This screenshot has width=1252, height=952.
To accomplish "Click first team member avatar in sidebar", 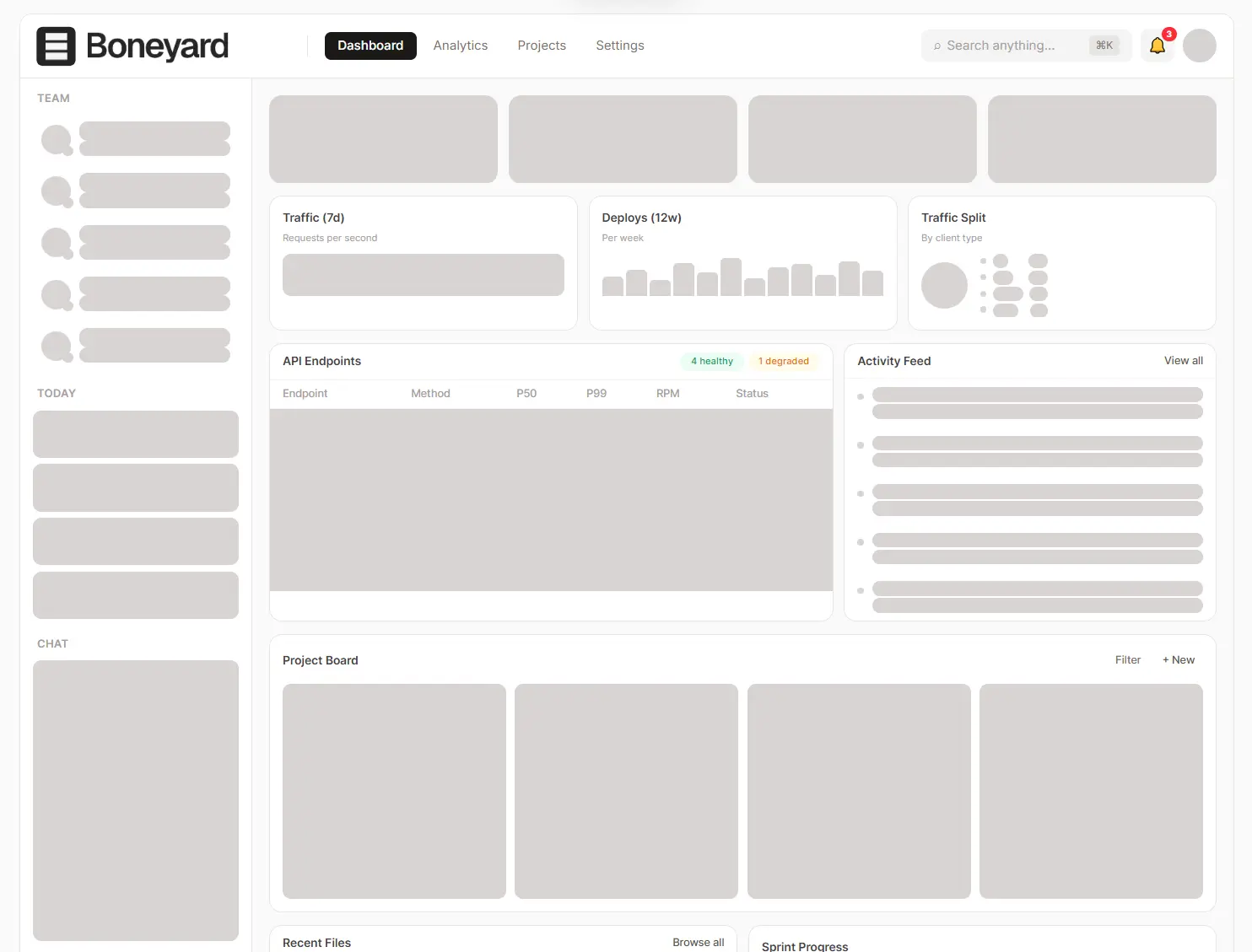I will (57, 139).
